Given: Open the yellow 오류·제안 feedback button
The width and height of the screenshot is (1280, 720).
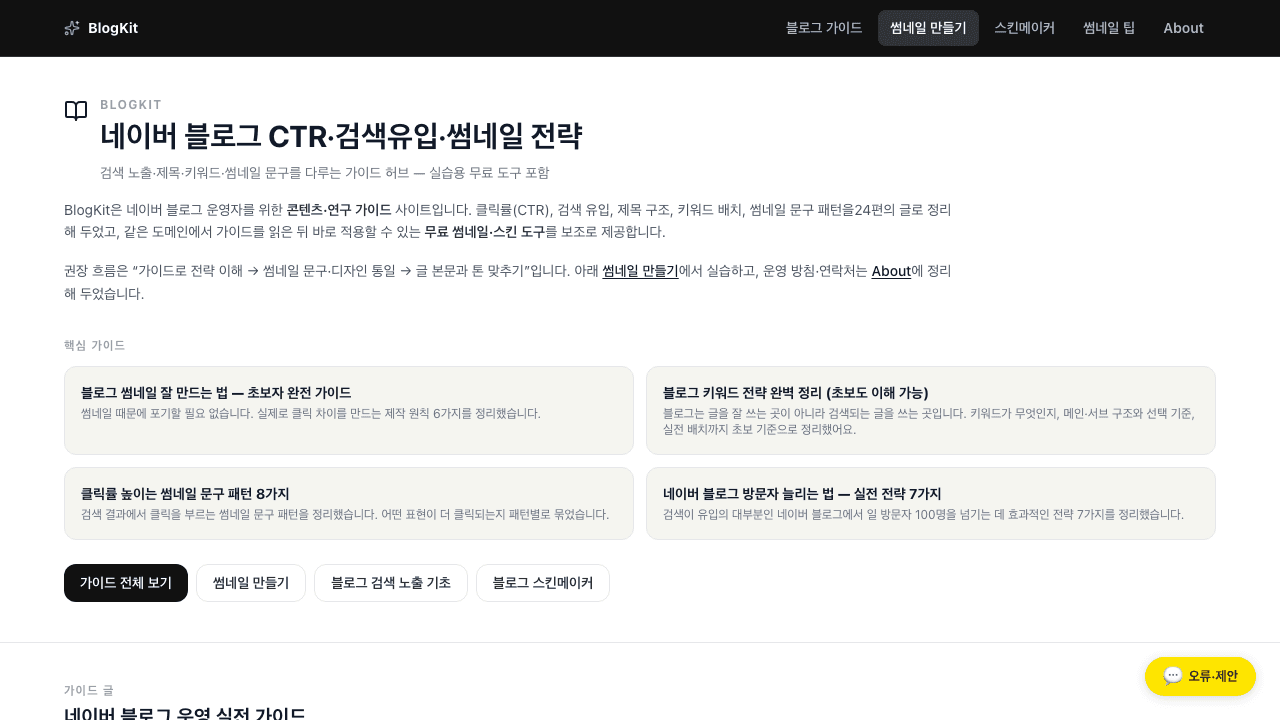Looking at the screenshot, I should [1200, 676].
